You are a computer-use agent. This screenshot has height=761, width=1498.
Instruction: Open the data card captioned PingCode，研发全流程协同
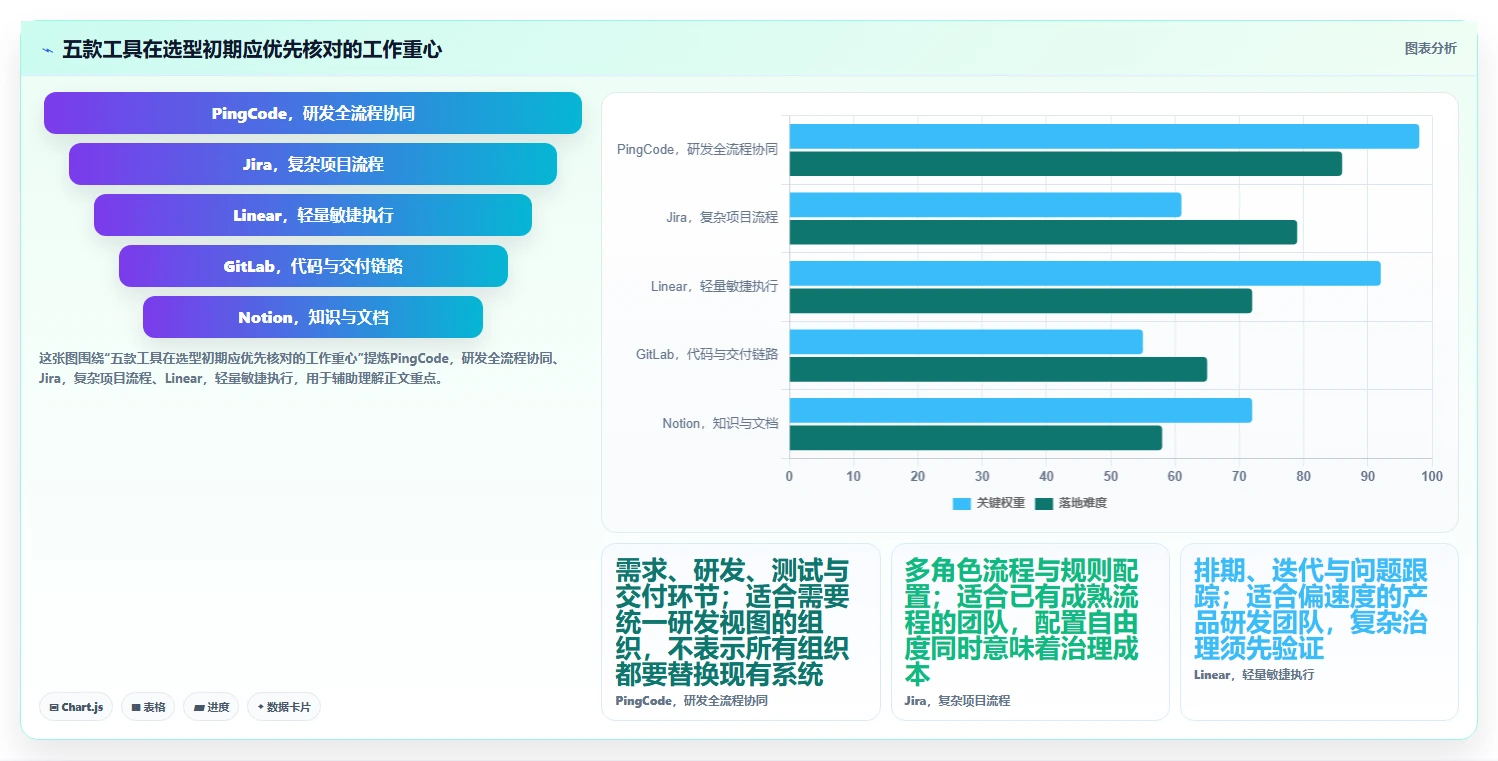(x=741, y=632)
